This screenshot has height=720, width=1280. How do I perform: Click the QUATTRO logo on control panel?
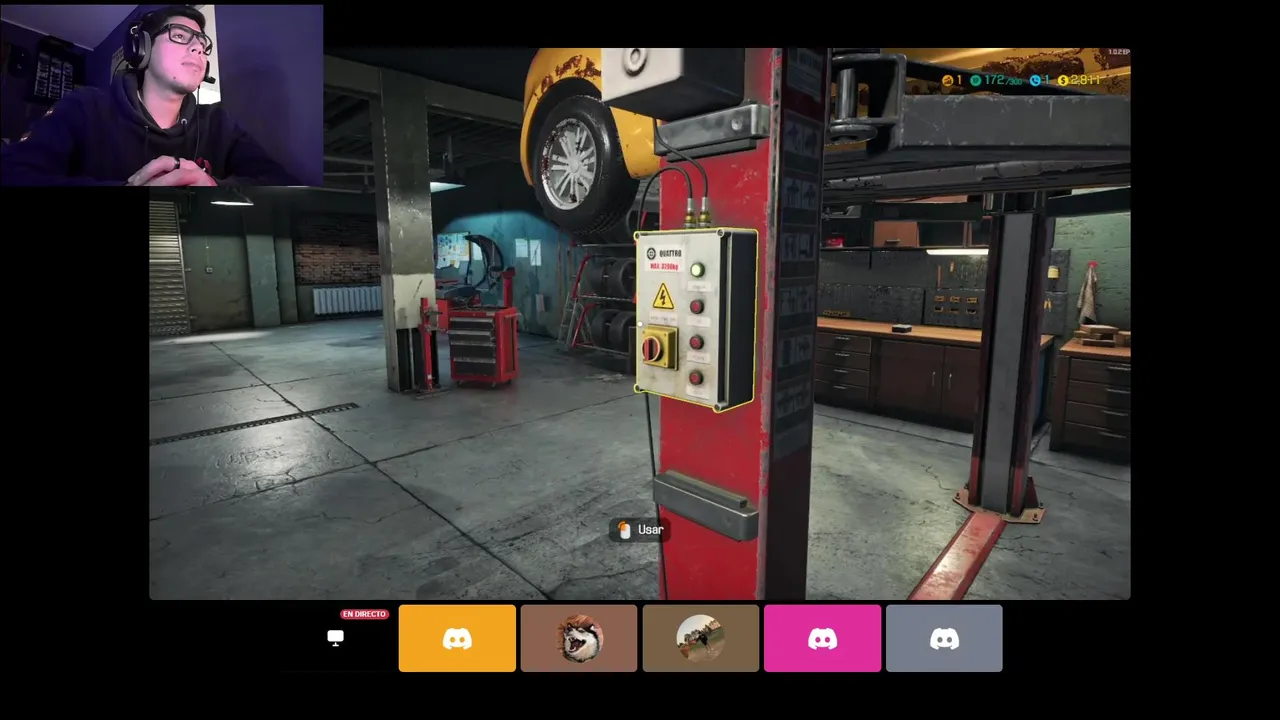coord(664,253)
